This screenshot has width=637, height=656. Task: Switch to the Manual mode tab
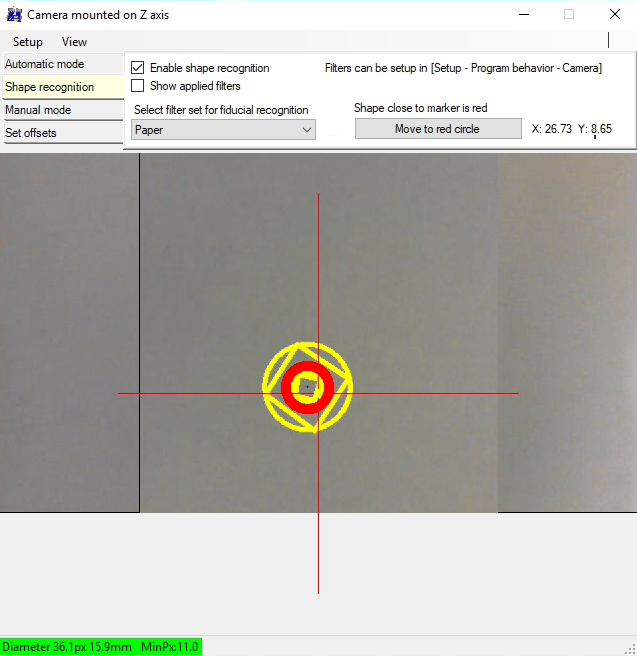(62, 110)
